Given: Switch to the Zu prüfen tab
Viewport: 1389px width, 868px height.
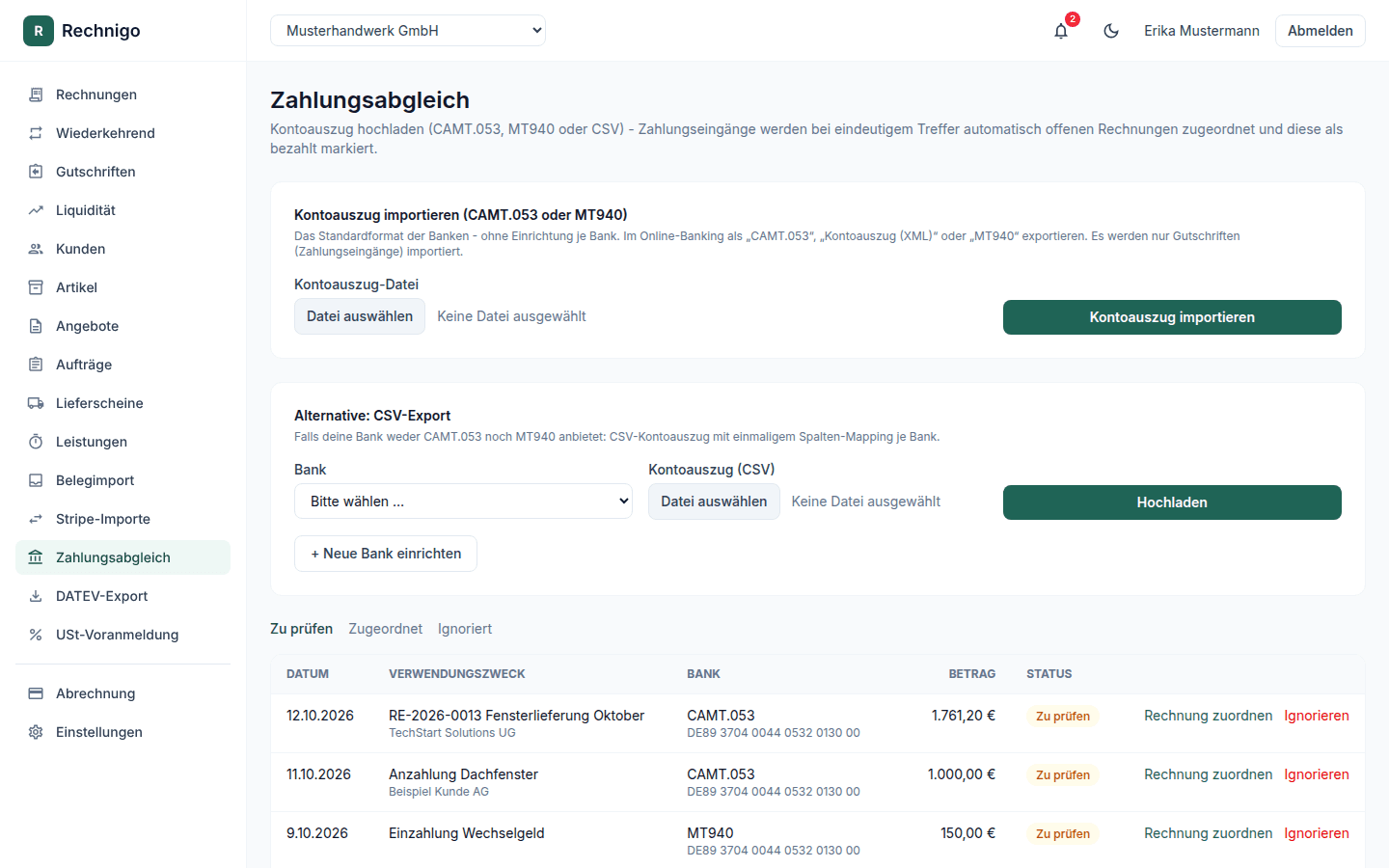Looking at the screenshot, I should coord(301,629).
